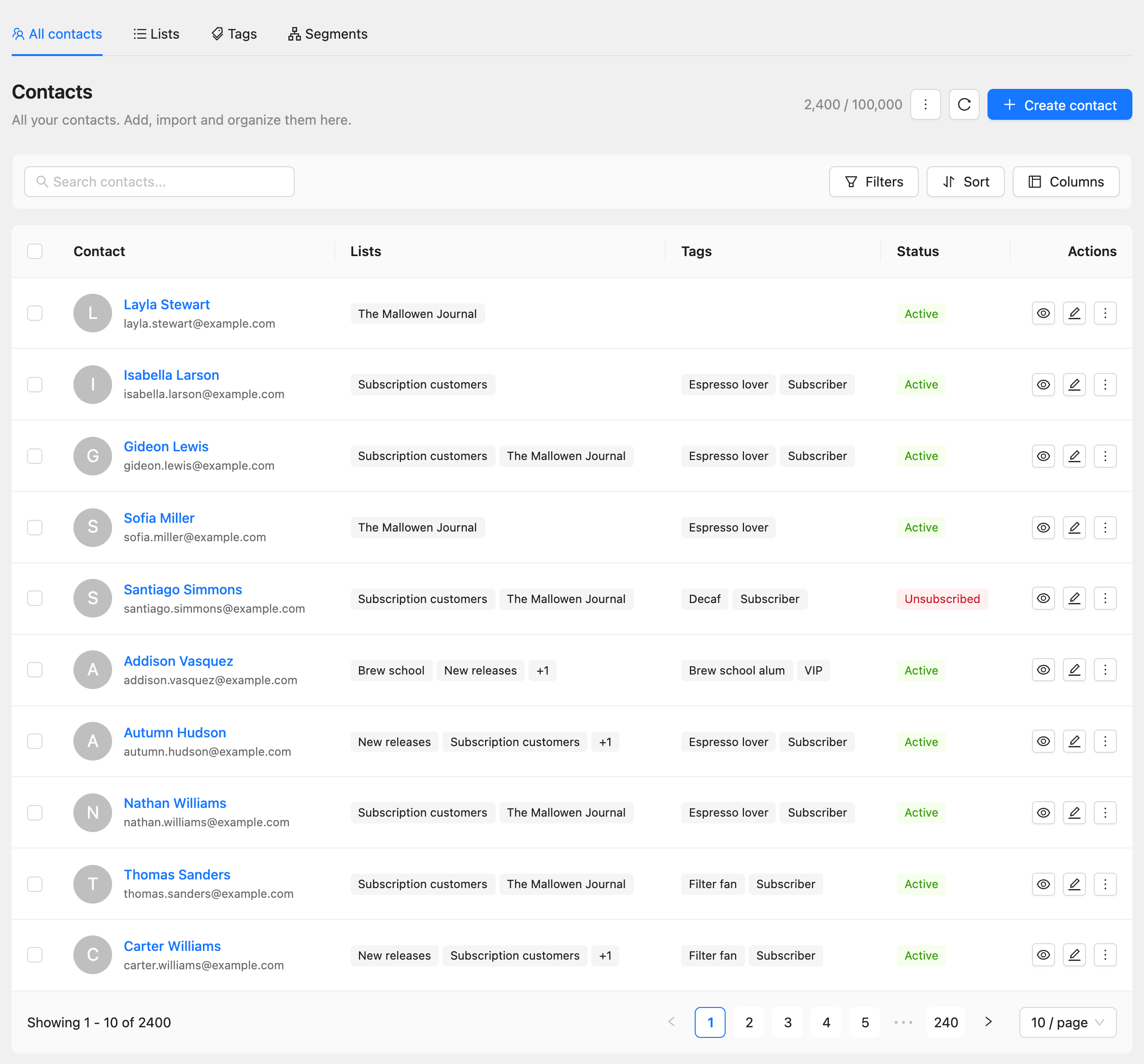Open the Segments tab
Image resolution: width=1144 pixels, height=1064 pixels.
328,34
